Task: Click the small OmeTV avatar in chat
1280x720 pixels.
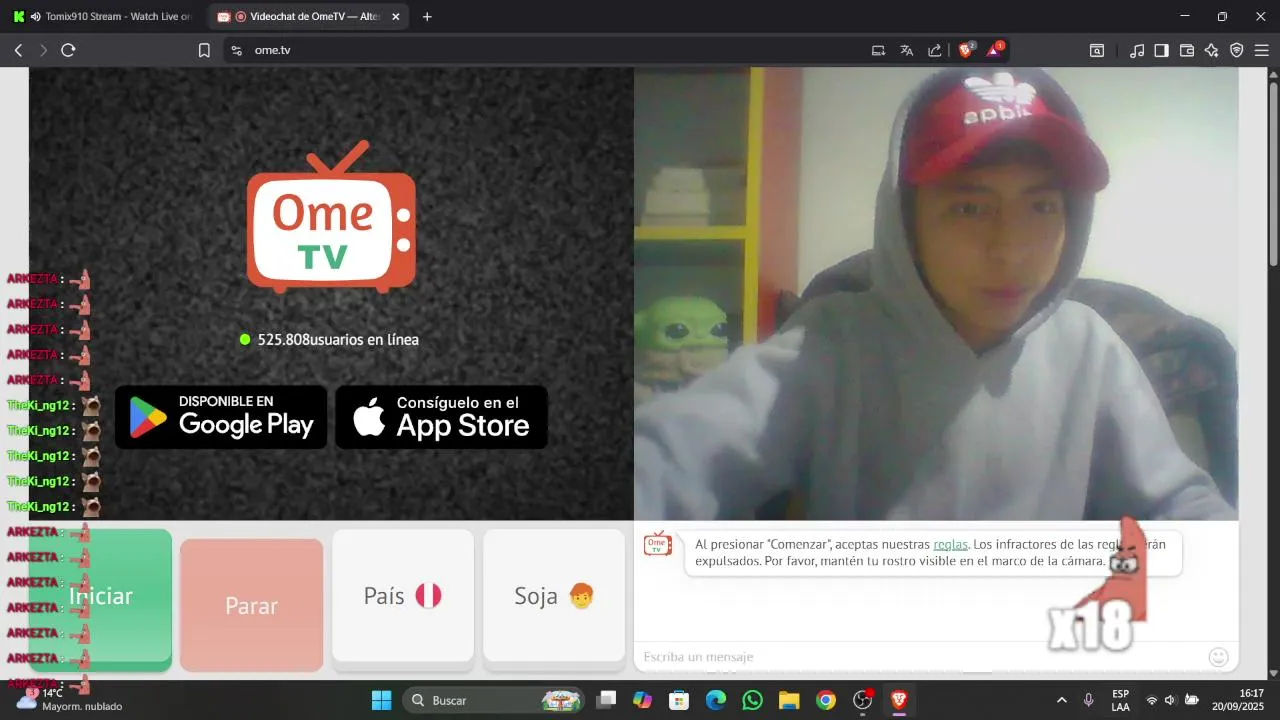Action: pos(658,544)
